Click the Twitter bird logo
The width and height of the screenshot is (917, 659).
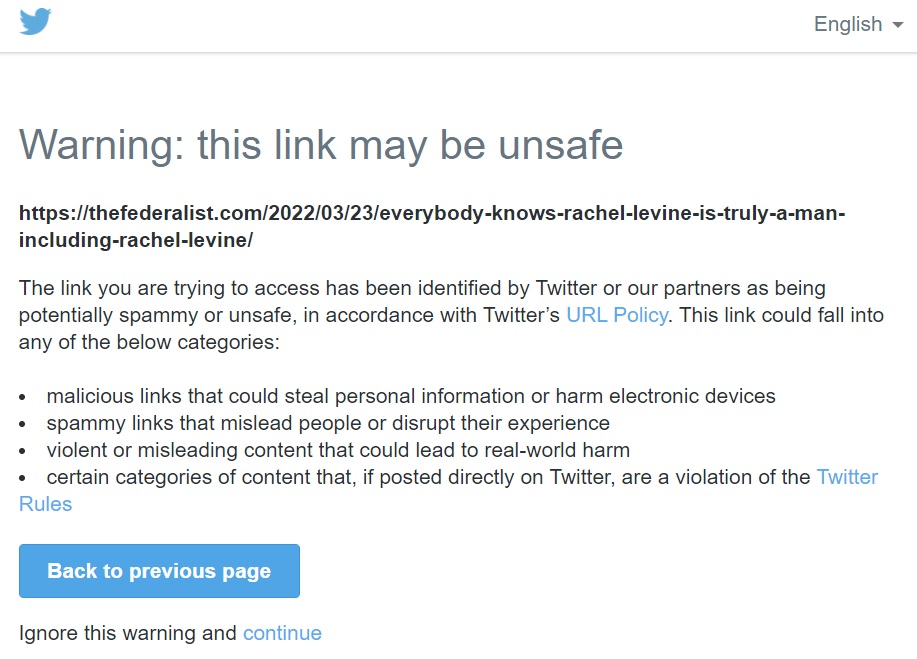tap(35, 22)
